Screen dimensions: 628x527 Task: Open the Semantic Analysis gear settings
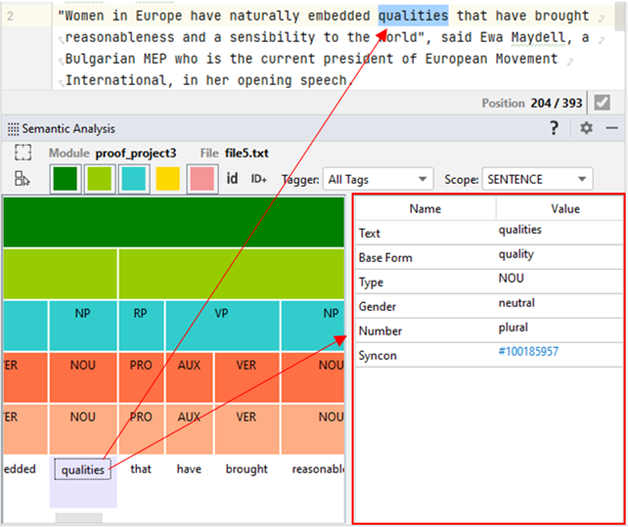point(586,128)
